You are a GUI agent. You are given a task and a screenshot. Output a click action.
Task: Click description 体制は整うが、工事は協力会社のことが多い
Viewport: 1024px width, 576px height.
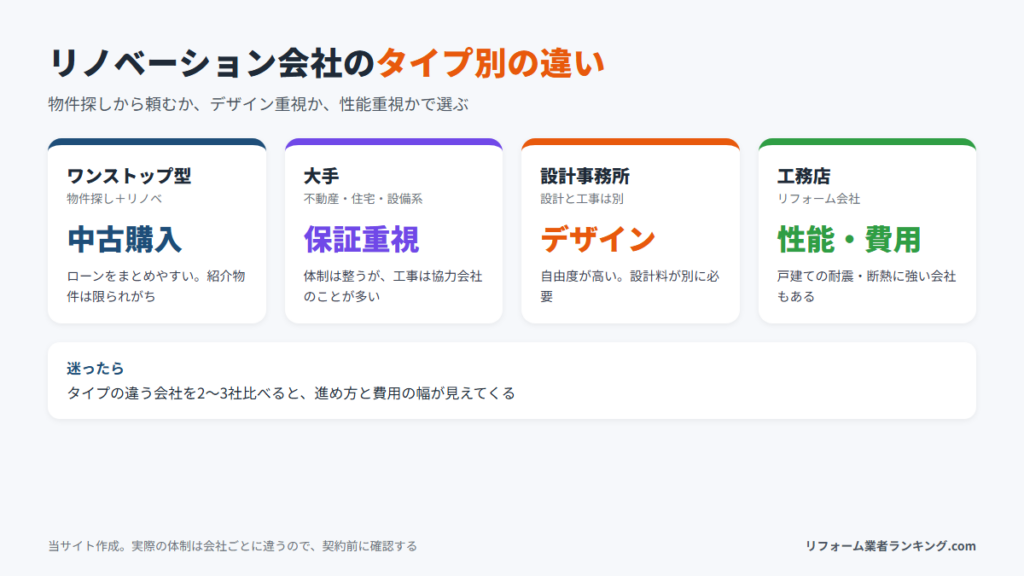(x=393, y=286)
